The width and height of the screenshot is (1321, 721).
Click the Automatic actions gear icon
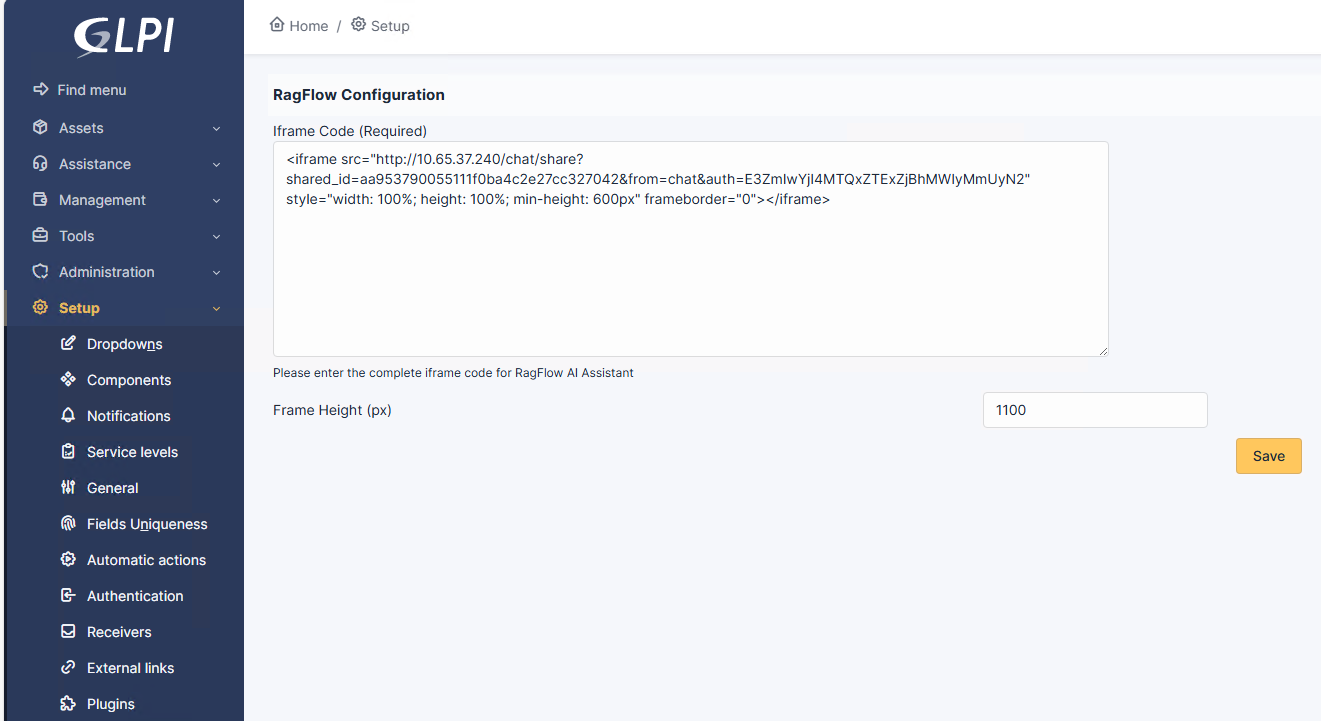tap(68, 560)
